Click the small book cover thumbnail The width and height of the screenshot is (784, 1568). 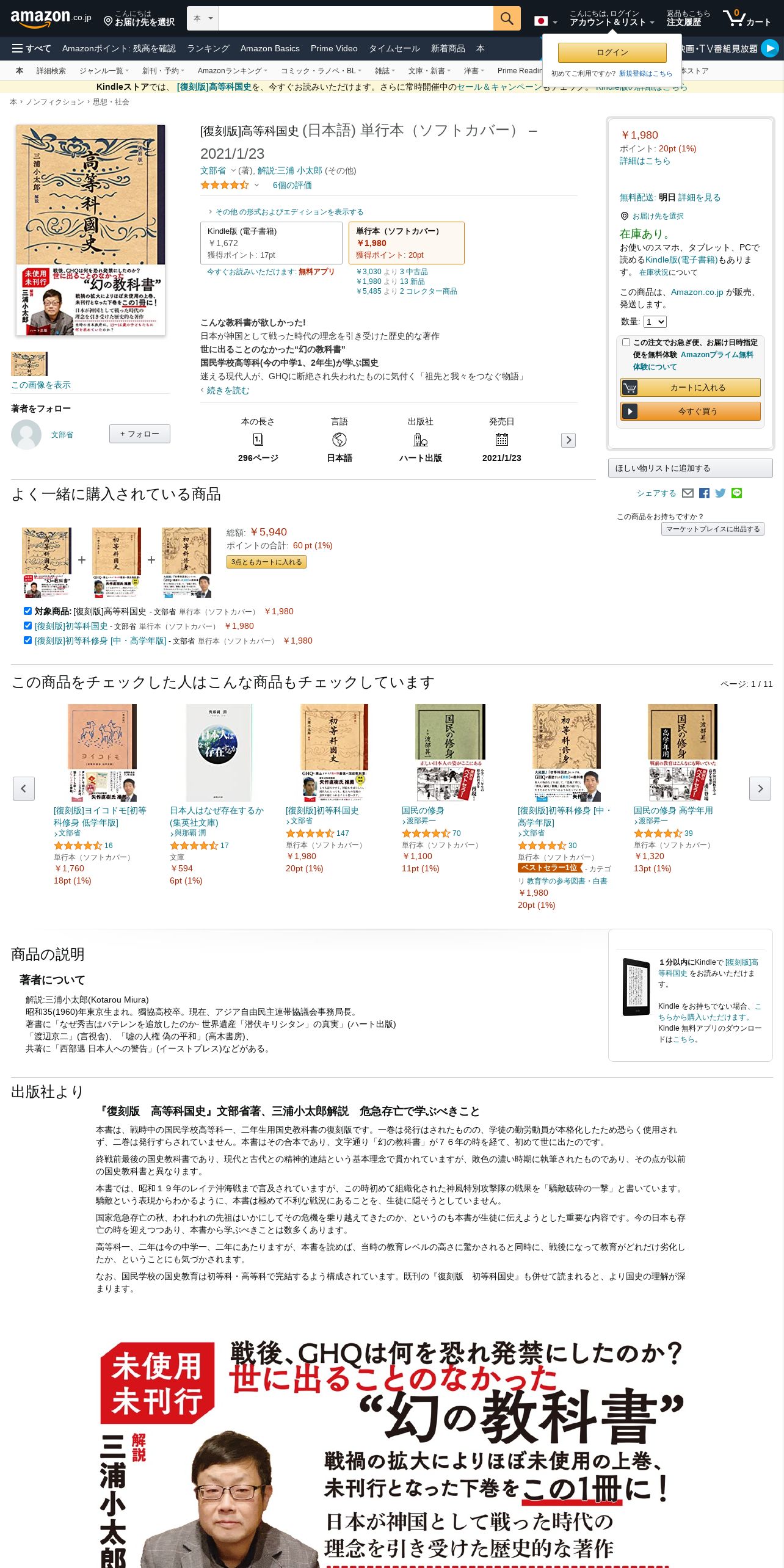pyautogui.click(x=29, y=364)
